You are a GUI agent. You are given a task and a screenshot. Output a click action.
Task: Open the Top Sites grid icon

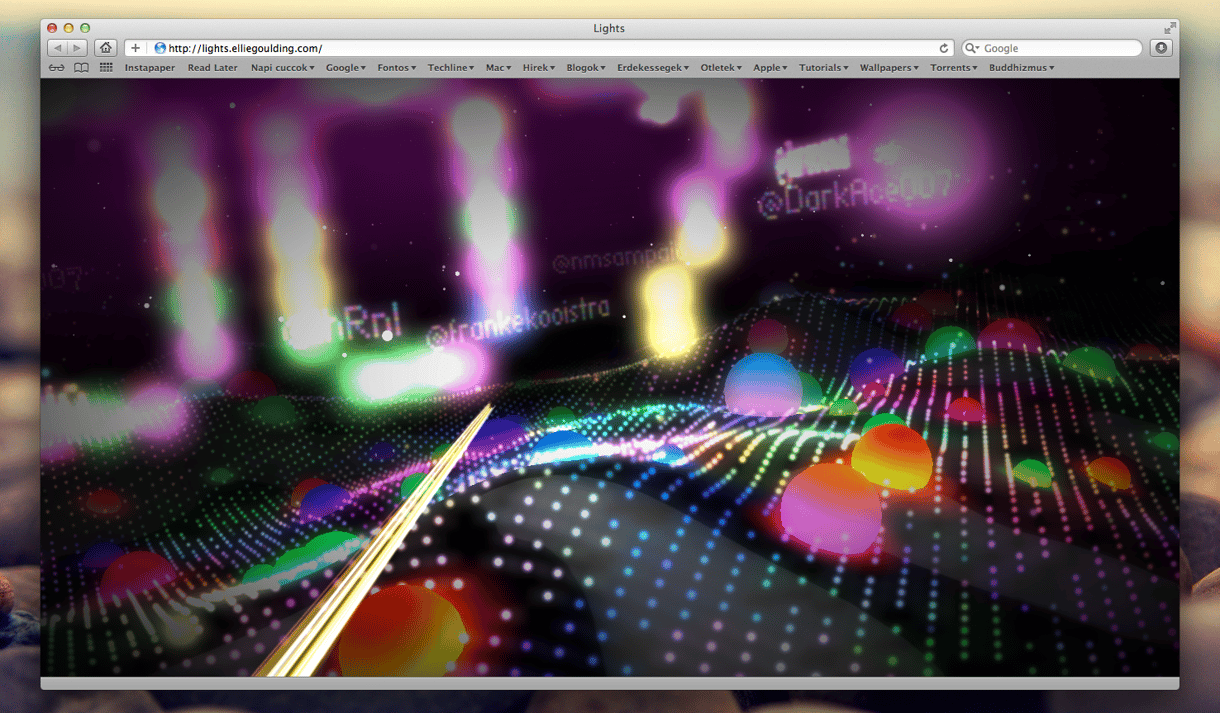106,68
